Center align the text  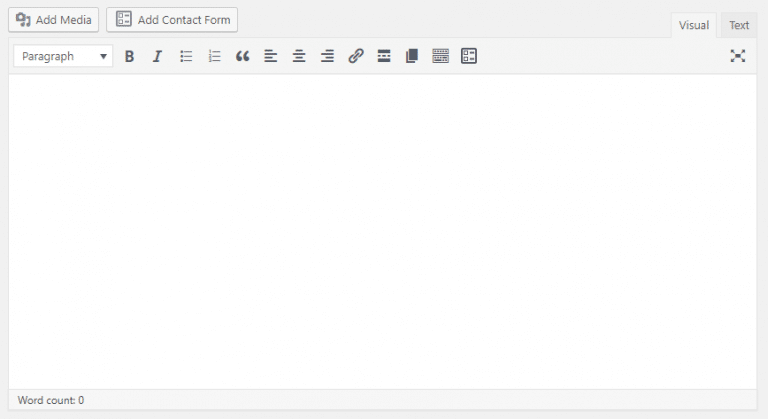coord(298,57)
